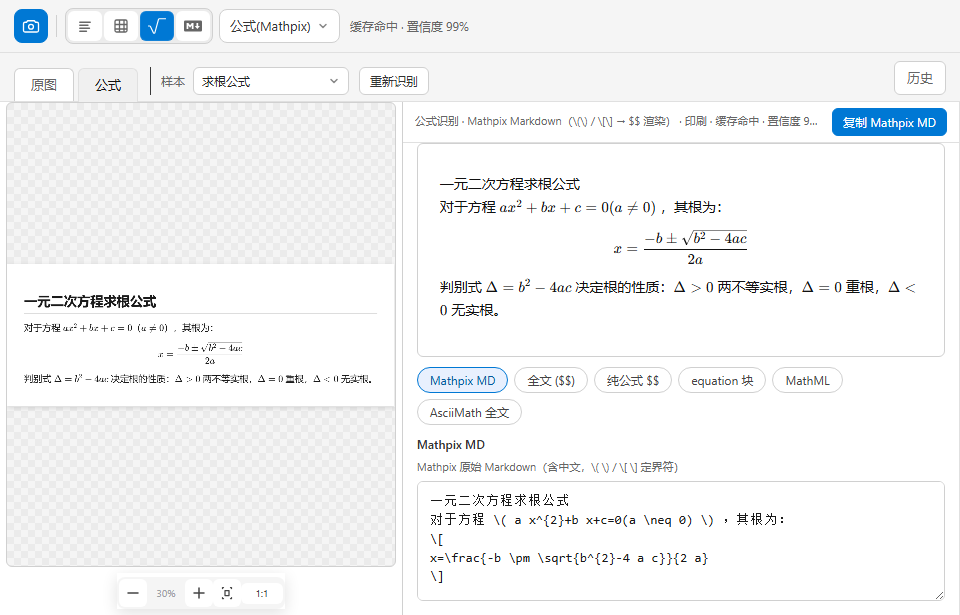This screenshot has width=960, height=615.
Task: Click the zoom in plus icon
Action: pos(198,593)
